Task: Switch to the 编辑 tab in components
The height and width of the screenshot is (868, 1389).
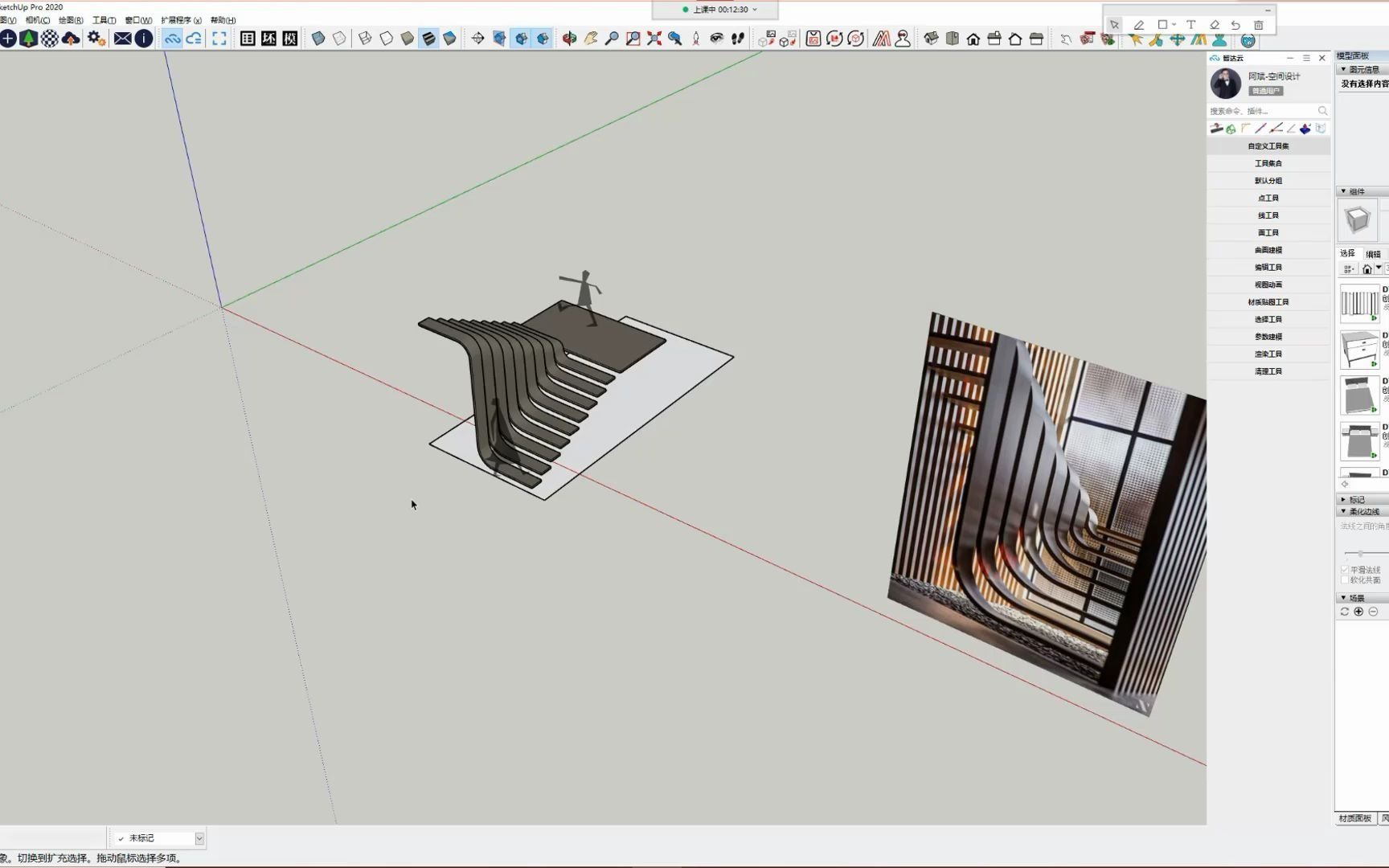Action: (x=1373, y=254)
